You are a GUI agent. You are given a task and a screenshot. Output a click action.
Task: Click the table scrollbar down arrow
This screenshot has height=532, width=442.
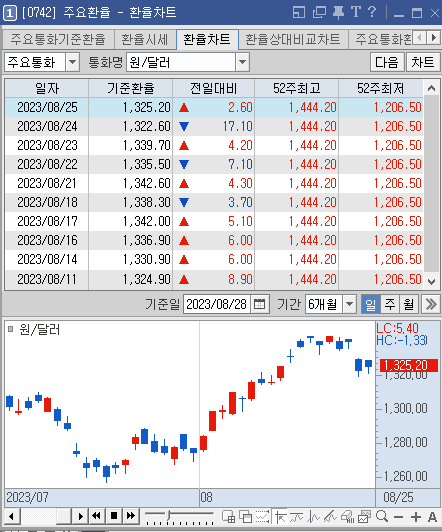click(431, 282)
